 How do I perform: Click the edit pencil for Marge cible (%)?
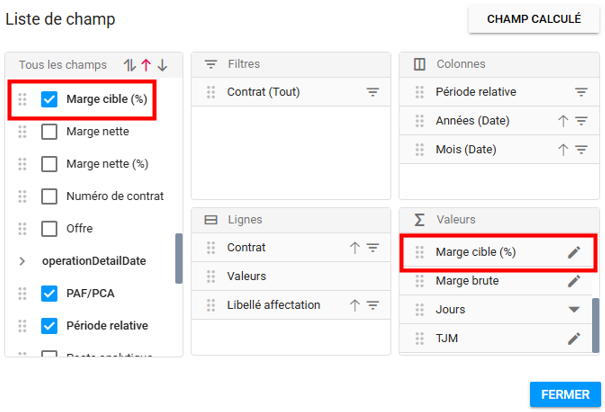pos(574,252)
